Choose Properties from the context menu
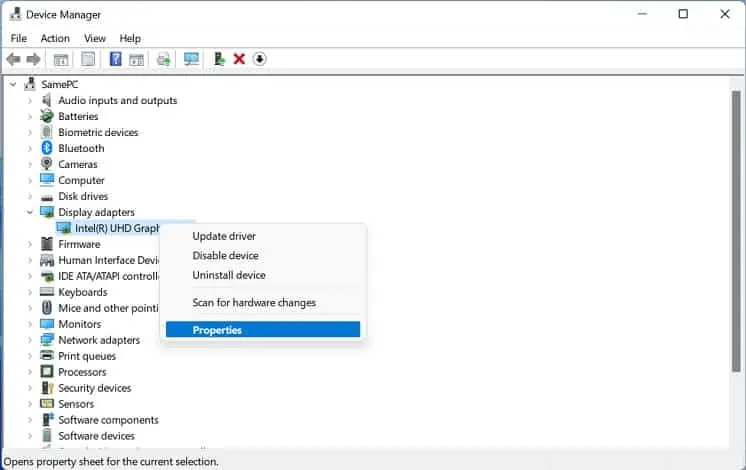The height and width of the screenshot is (470, 746). pyautogui.click(x=217, y=330)
